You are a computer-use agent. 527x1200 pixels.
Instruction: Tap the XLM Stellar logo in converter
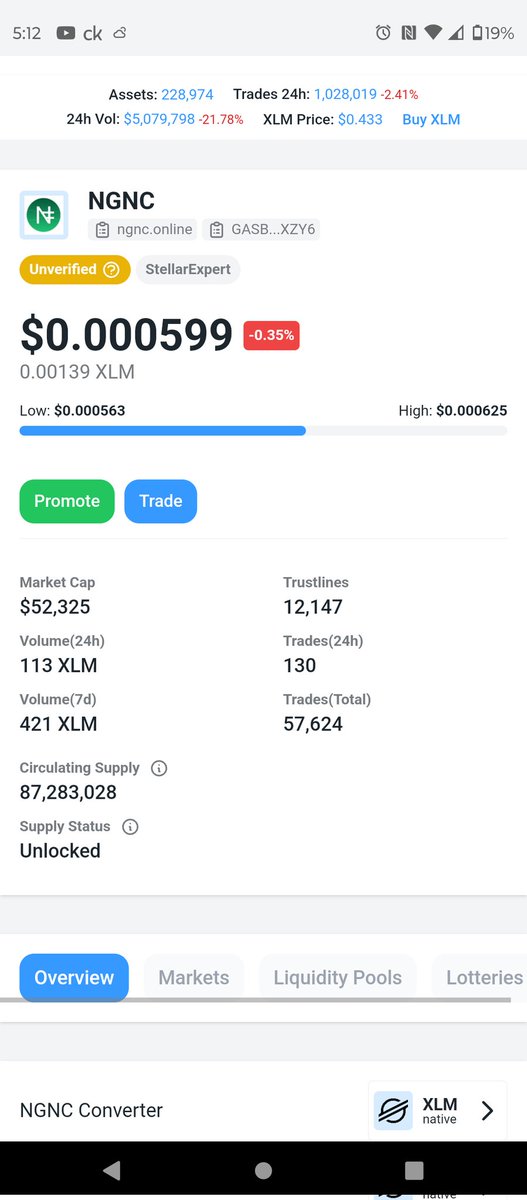coord(393,1110)
